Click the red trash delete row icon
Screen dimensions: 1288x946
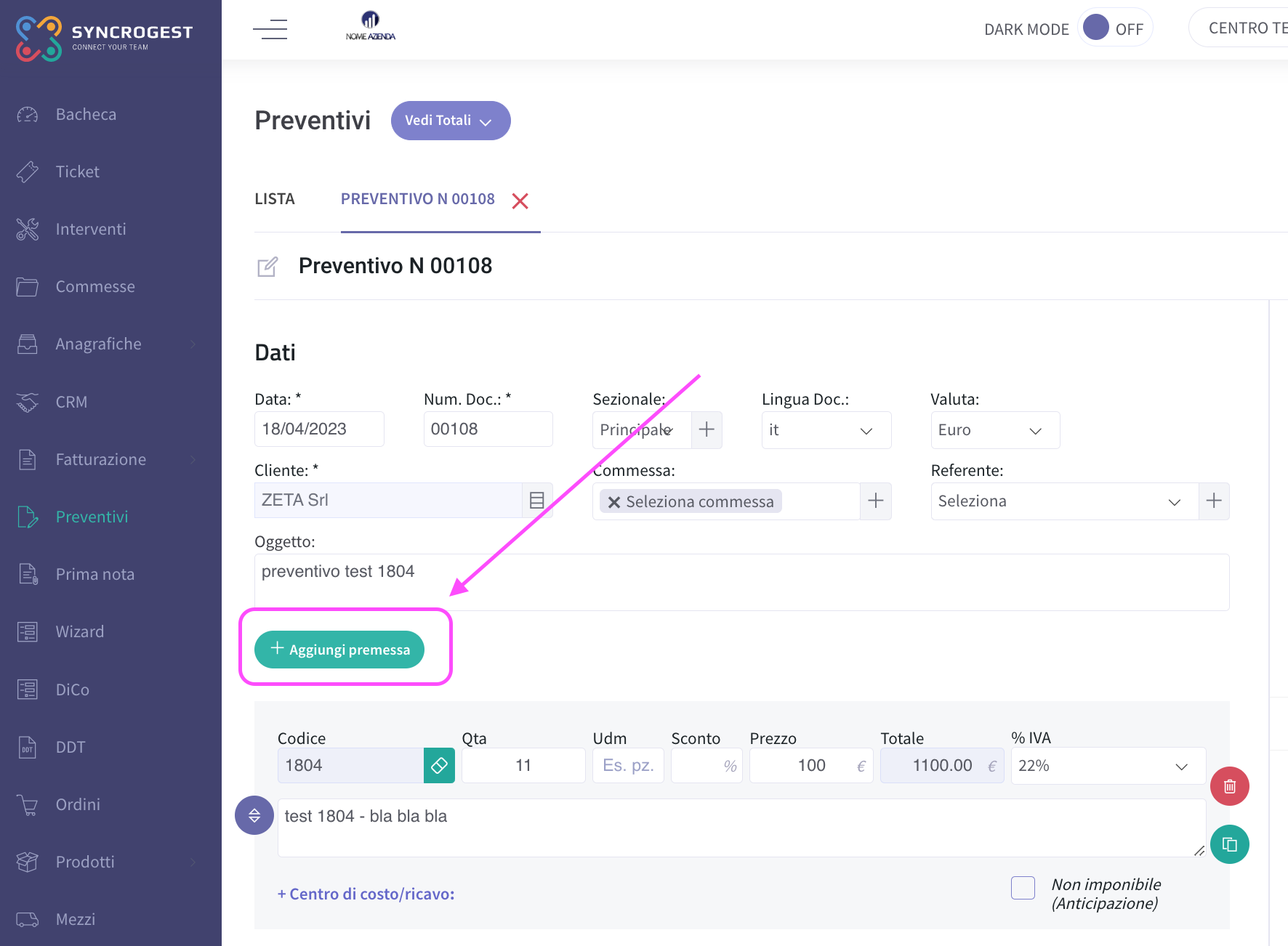pyautogui.click(x=1229, y=786)
